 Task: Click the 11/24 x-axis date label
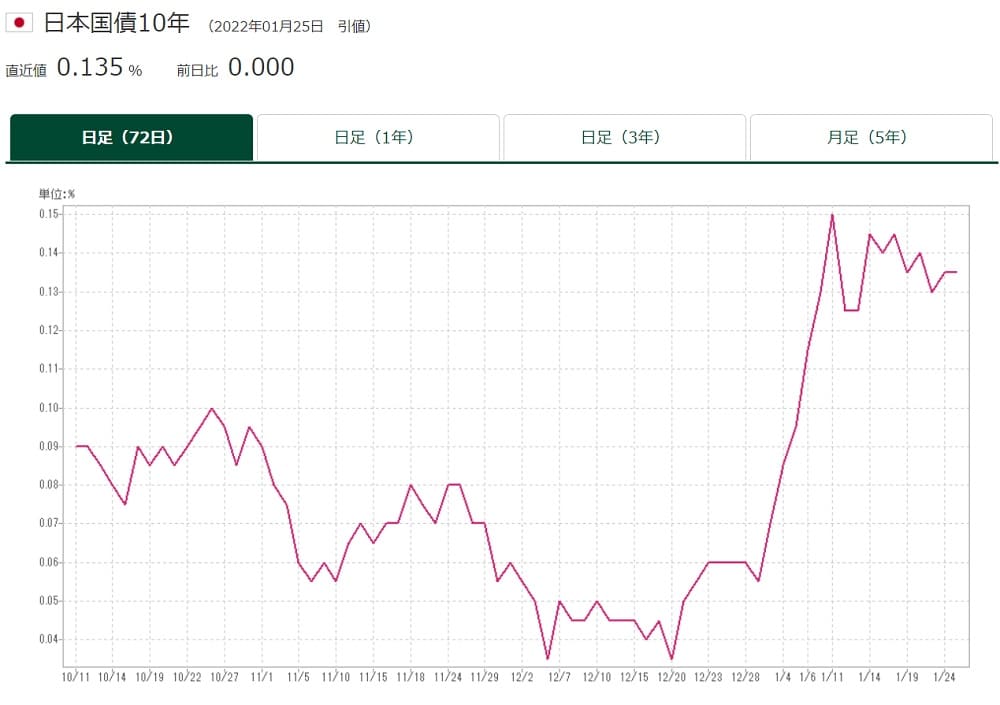tap(448, 677)
